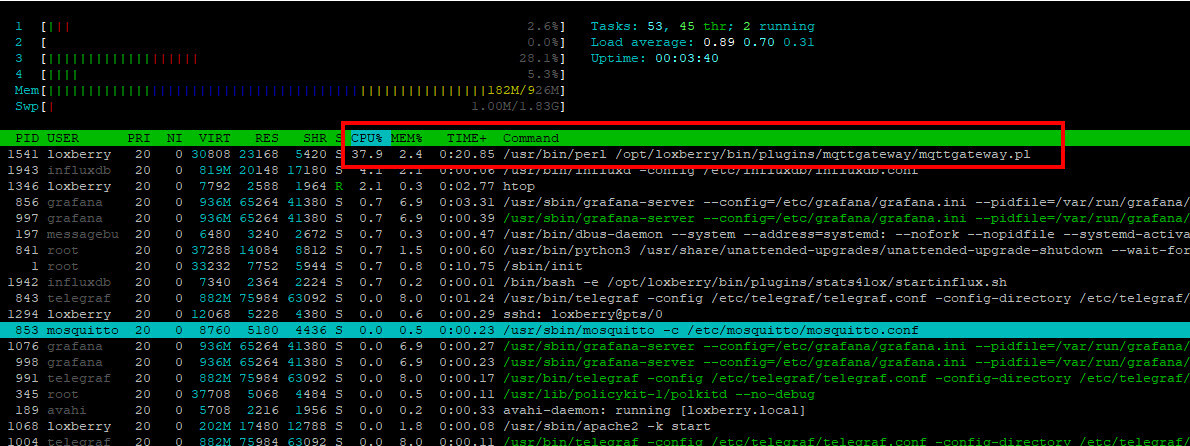
Task: Click the 37.9 CPU% value cell
Action: click(x=367, y=154)
